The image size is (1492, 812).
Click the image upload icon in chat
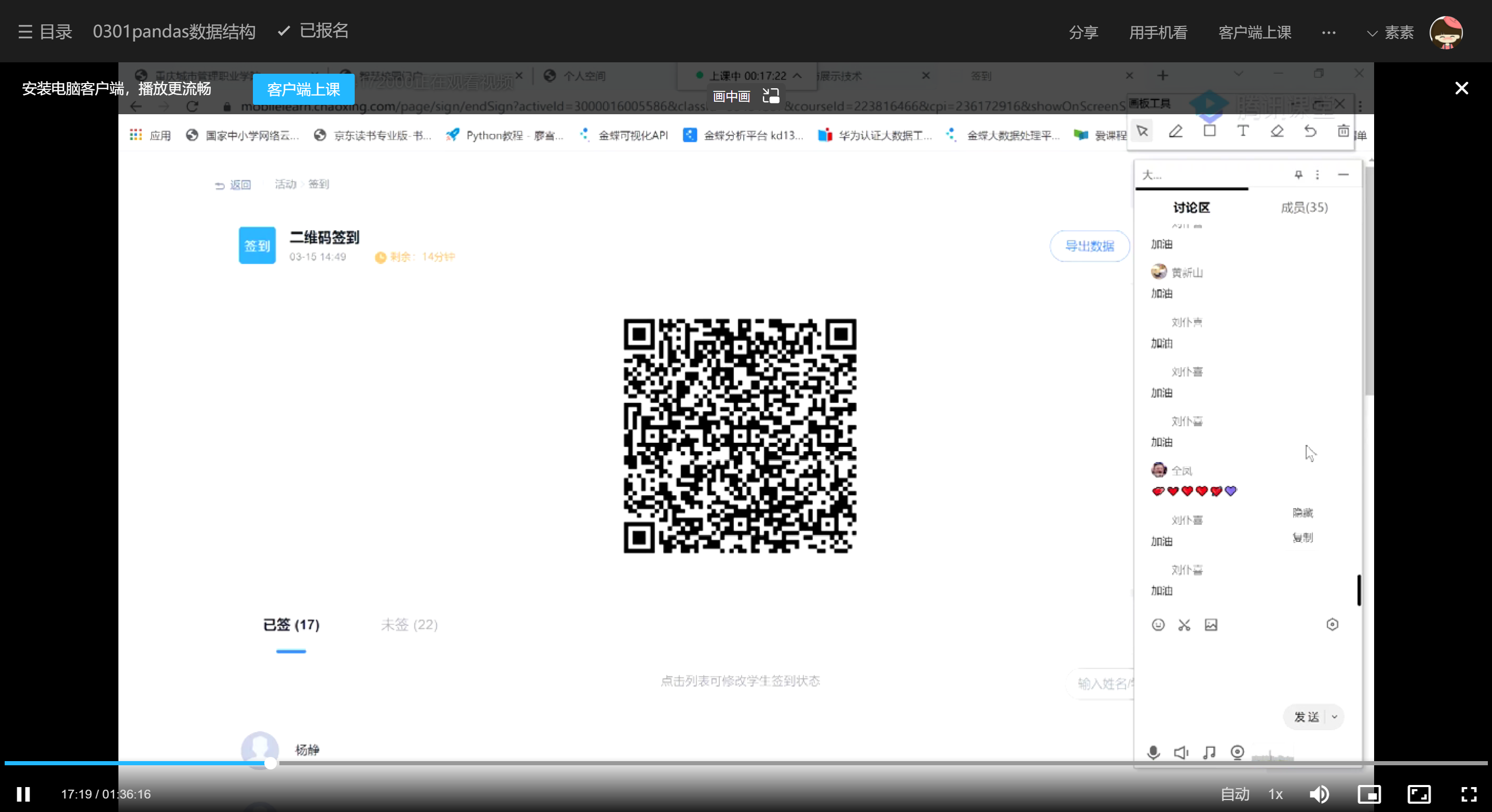[1211, 625]
